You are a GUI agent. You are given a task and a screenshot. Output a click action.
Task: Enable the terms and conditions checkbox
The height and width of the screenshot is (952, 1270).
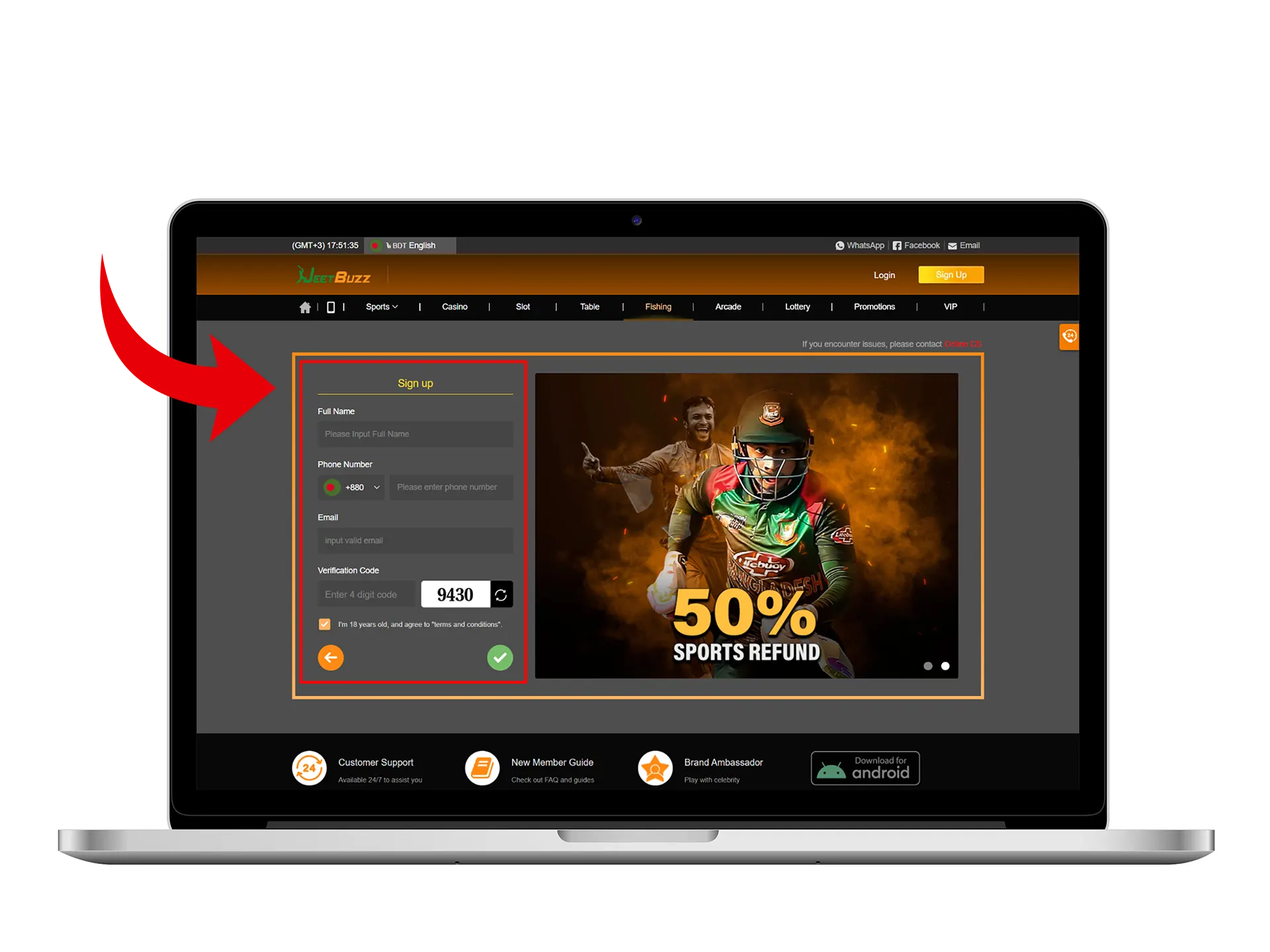pos(324,624)
